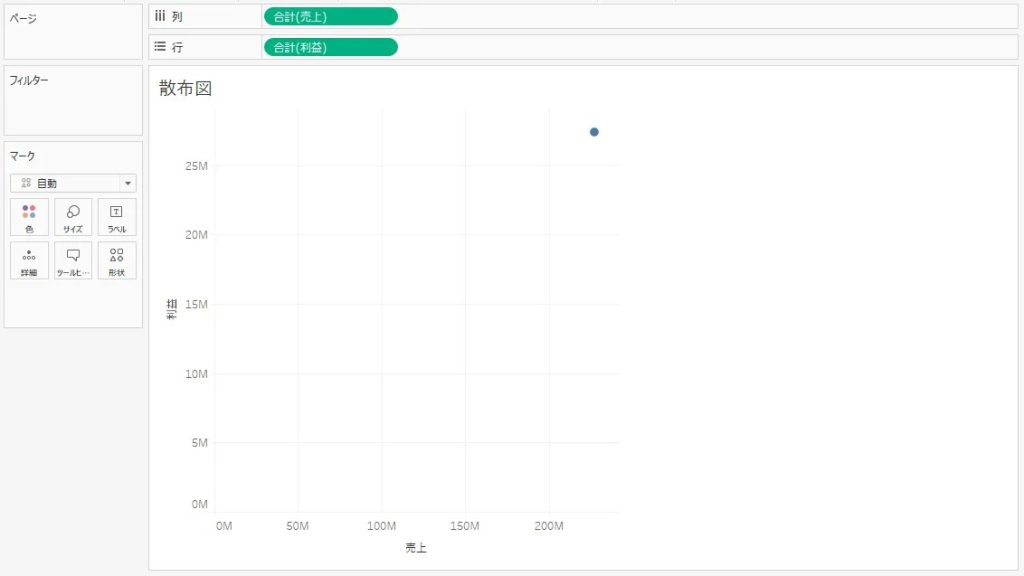The width and height of the screenshot is (1024, 576).
Task: Open the Color (色) mark card
Action: click(x=29, y=217)
